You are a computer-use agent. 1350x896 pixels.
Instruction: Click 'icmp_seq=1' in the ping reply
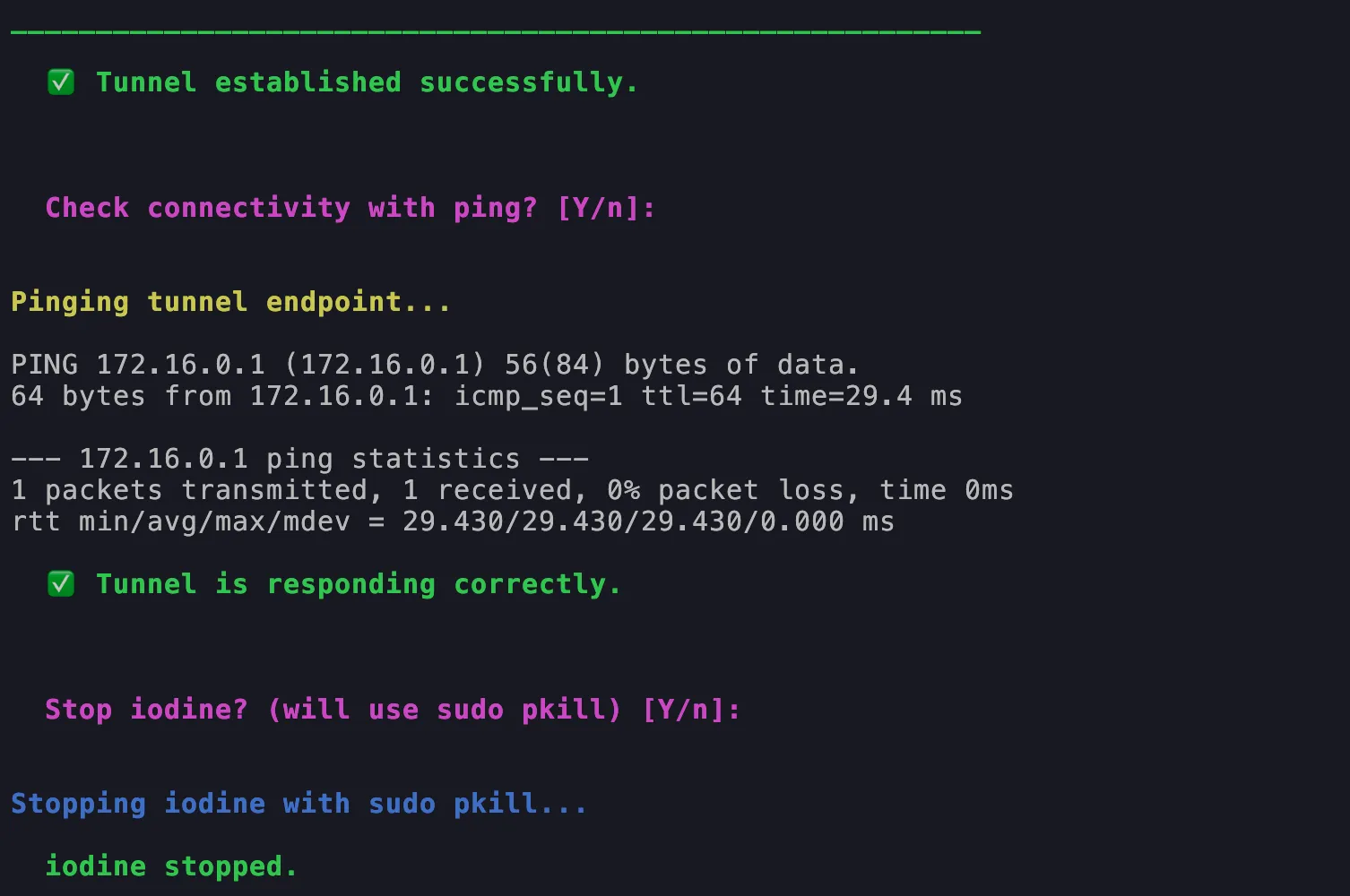pos(538,396)
